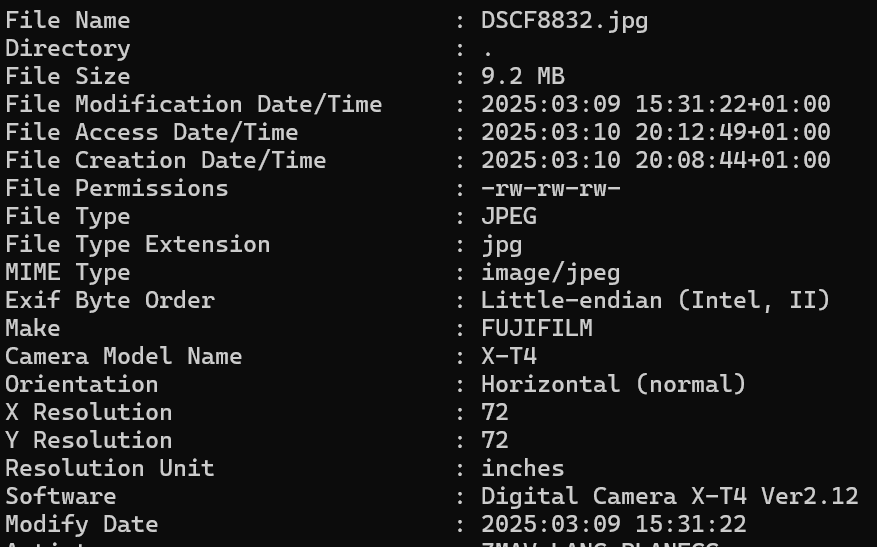The image size is (877, 547).
Task: Click the Exif Byte Order value
Action: pos(655,300)
